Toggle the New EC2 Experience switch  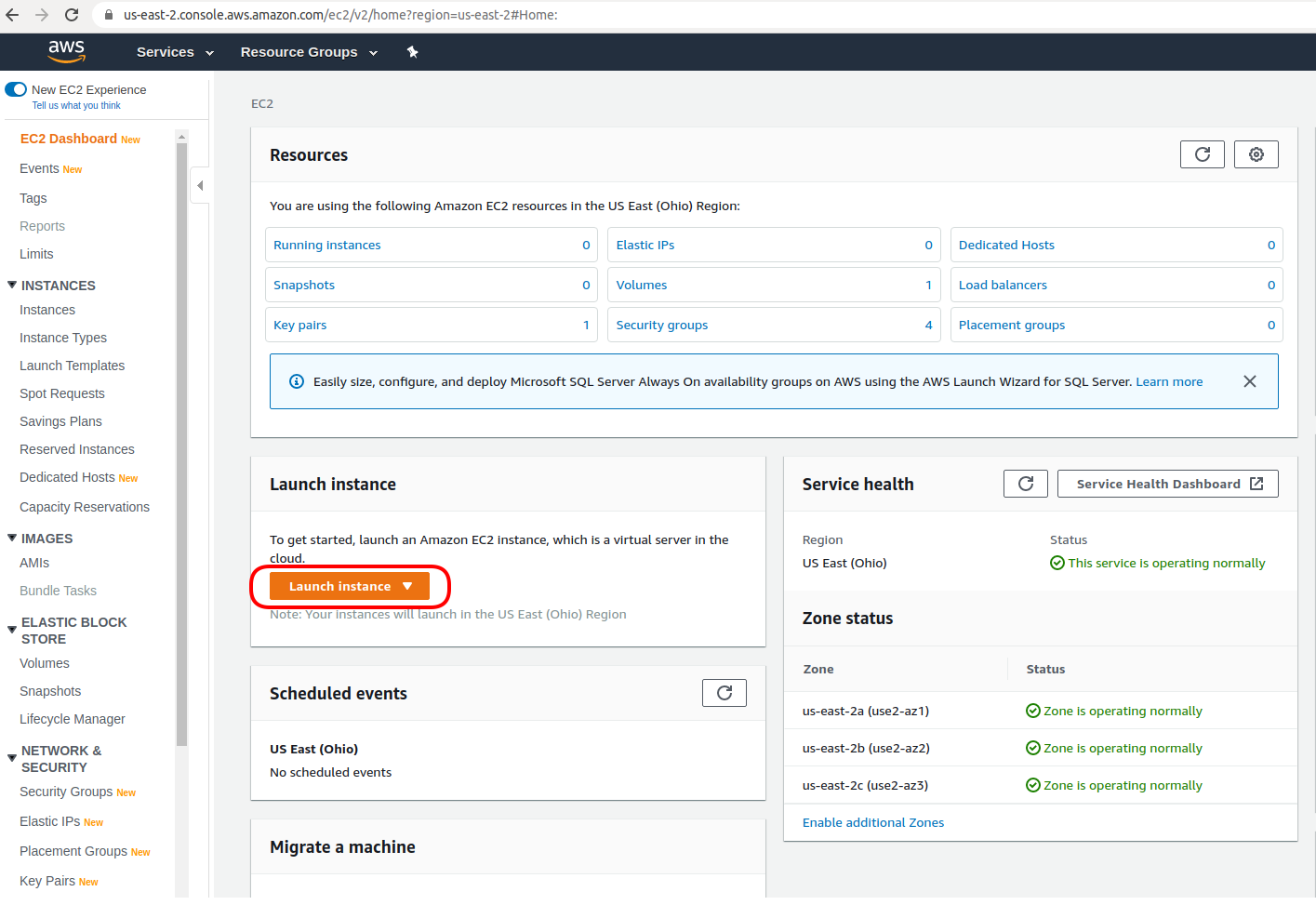click(x=16, y=89)
